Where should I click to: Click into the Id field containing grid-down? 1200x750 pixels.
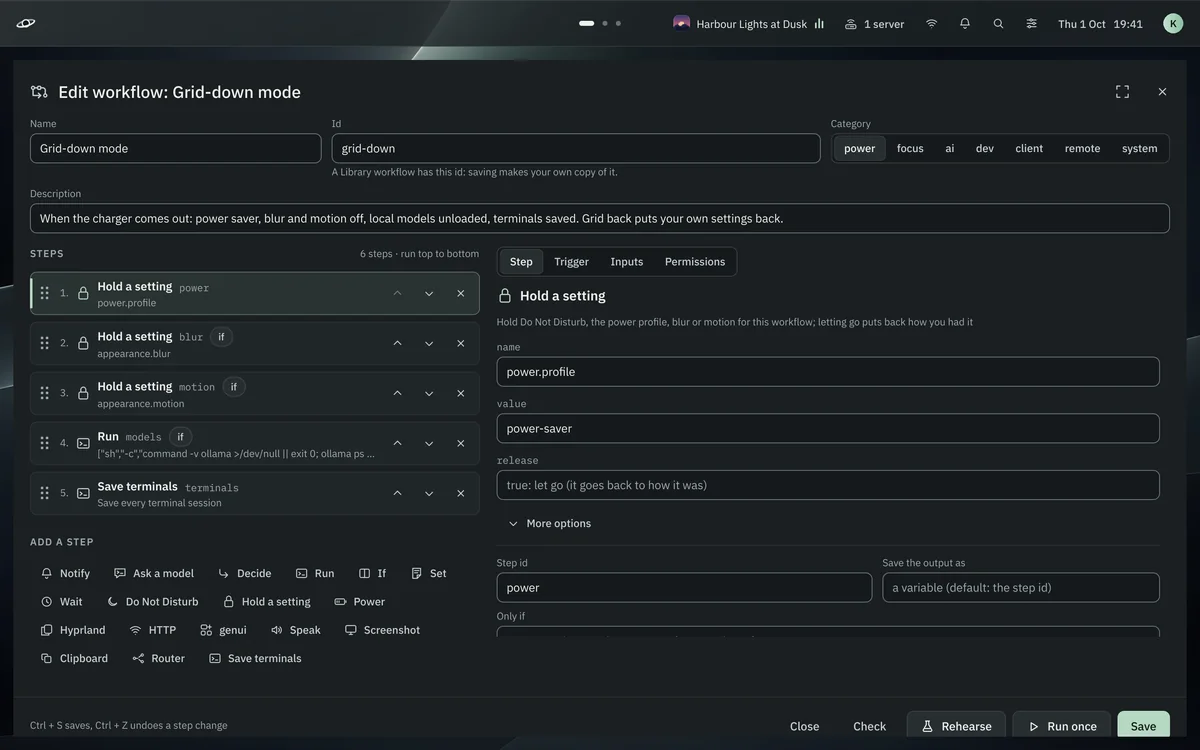(x=576, y=148)
